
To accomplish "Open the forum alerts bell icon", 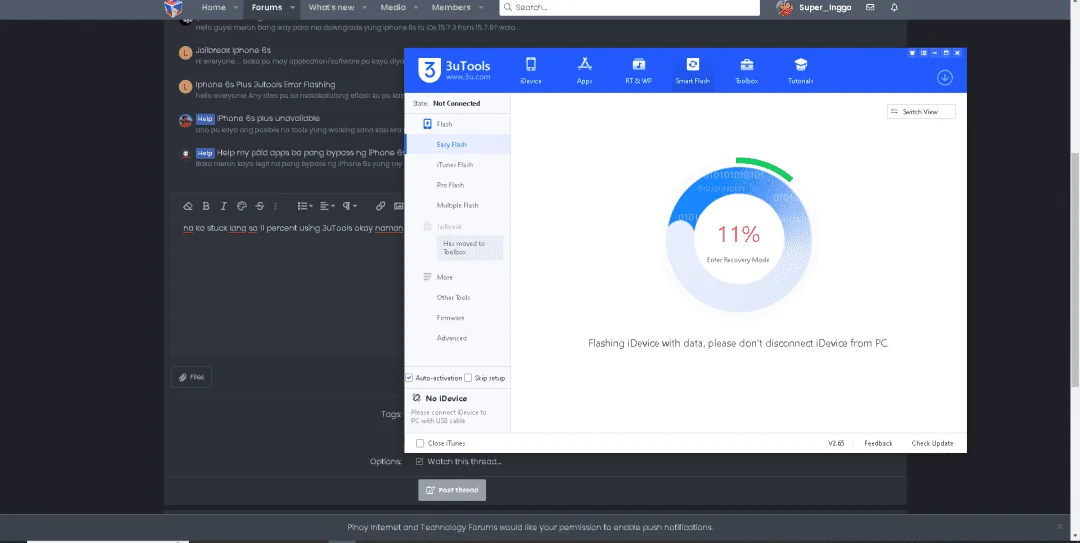I will (x=894, y=8).
